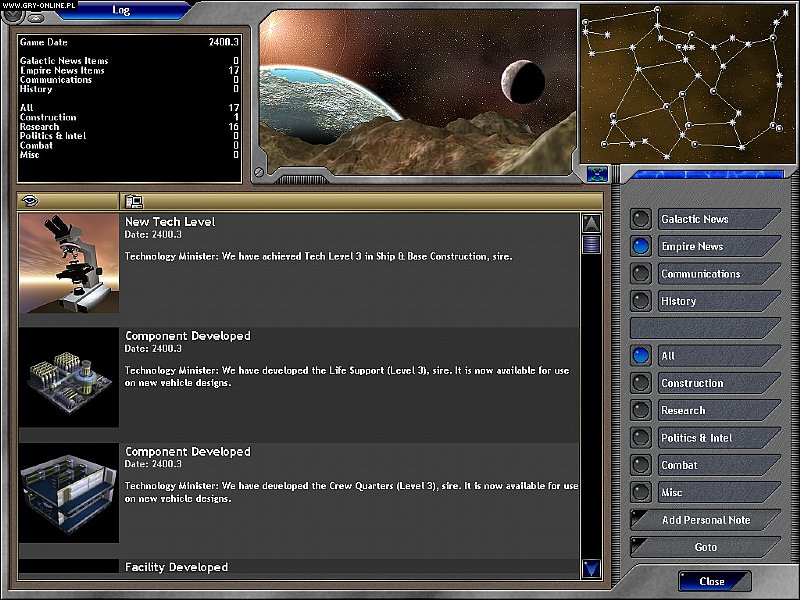Viewport: 800px width, 600px height.
Task: Click the blue marker on the log scrollbar
Action: pyautogui.click(x=589, y=245)
